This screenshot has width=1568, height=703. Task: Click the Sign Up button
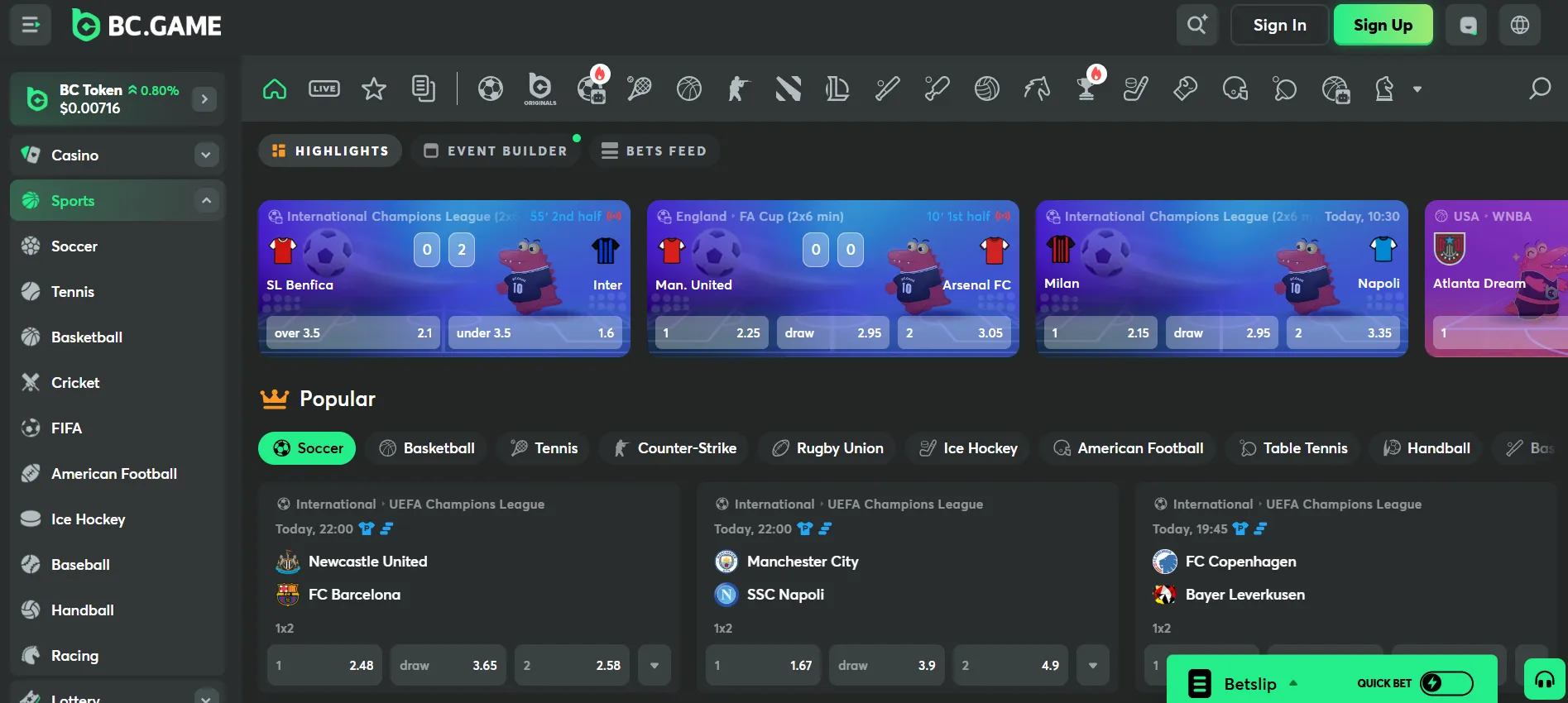tap(1383, 25)
